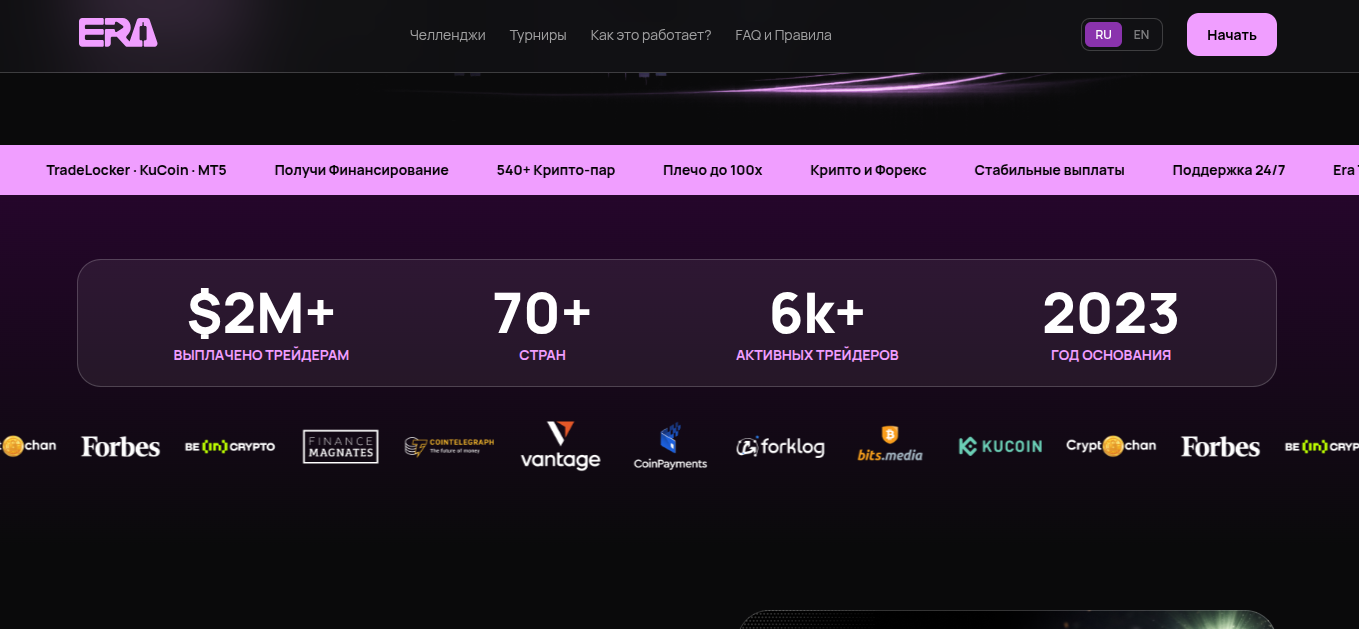Click Получи Финансирование ticker text
This screenshot has width=1359, height=629.
361,170
